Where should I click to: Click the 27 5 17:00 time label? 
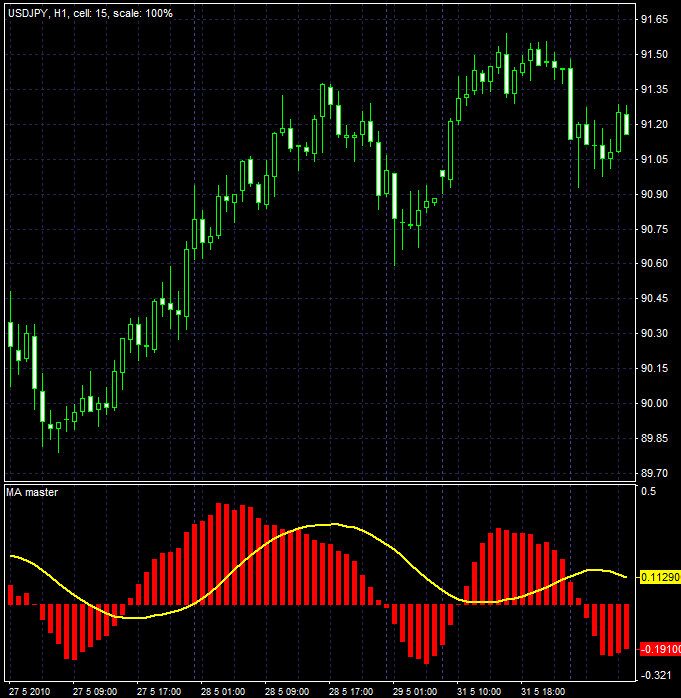159,692
